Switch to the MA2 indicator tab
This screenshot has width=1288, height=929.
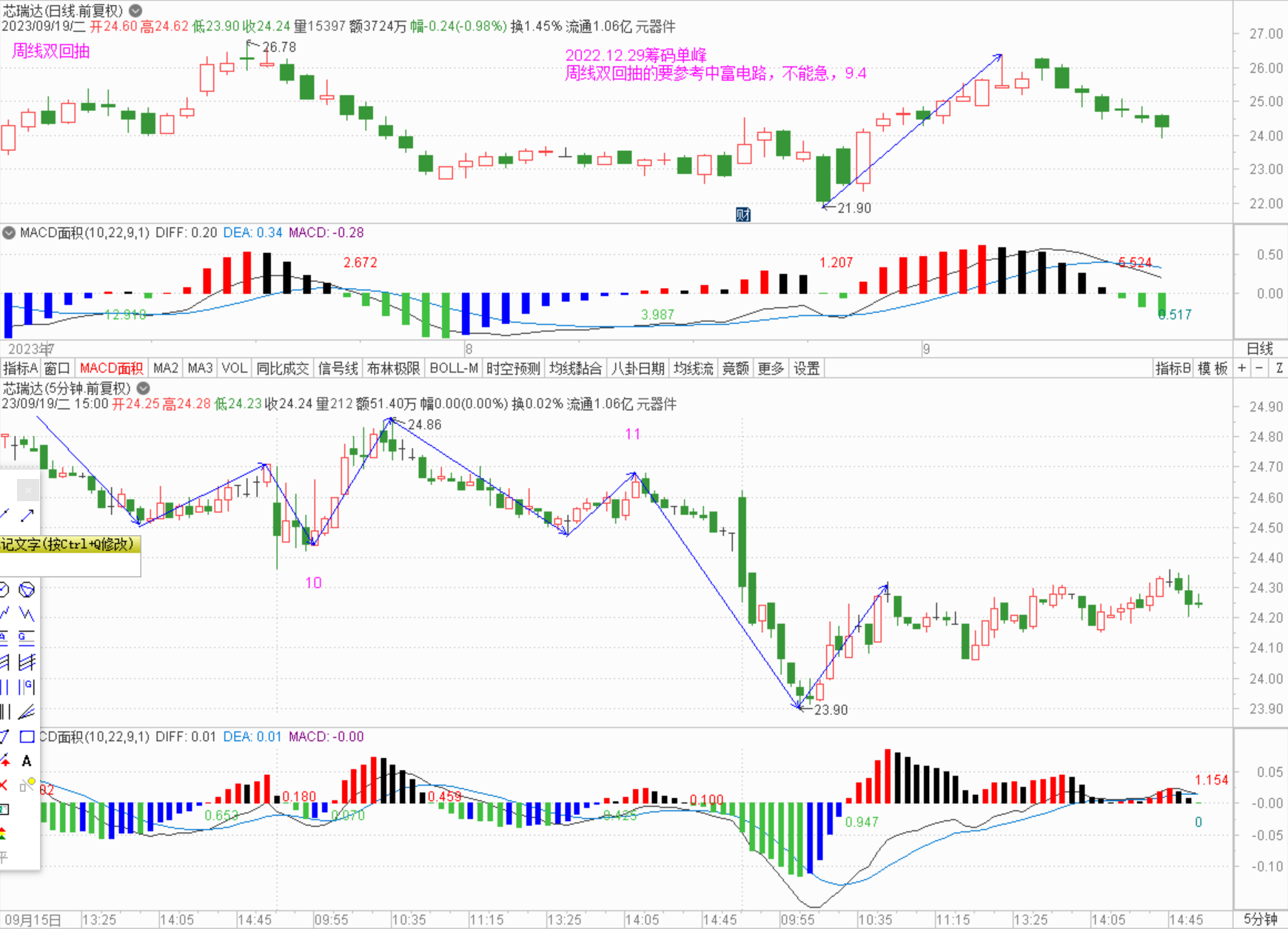coord(166,369)
